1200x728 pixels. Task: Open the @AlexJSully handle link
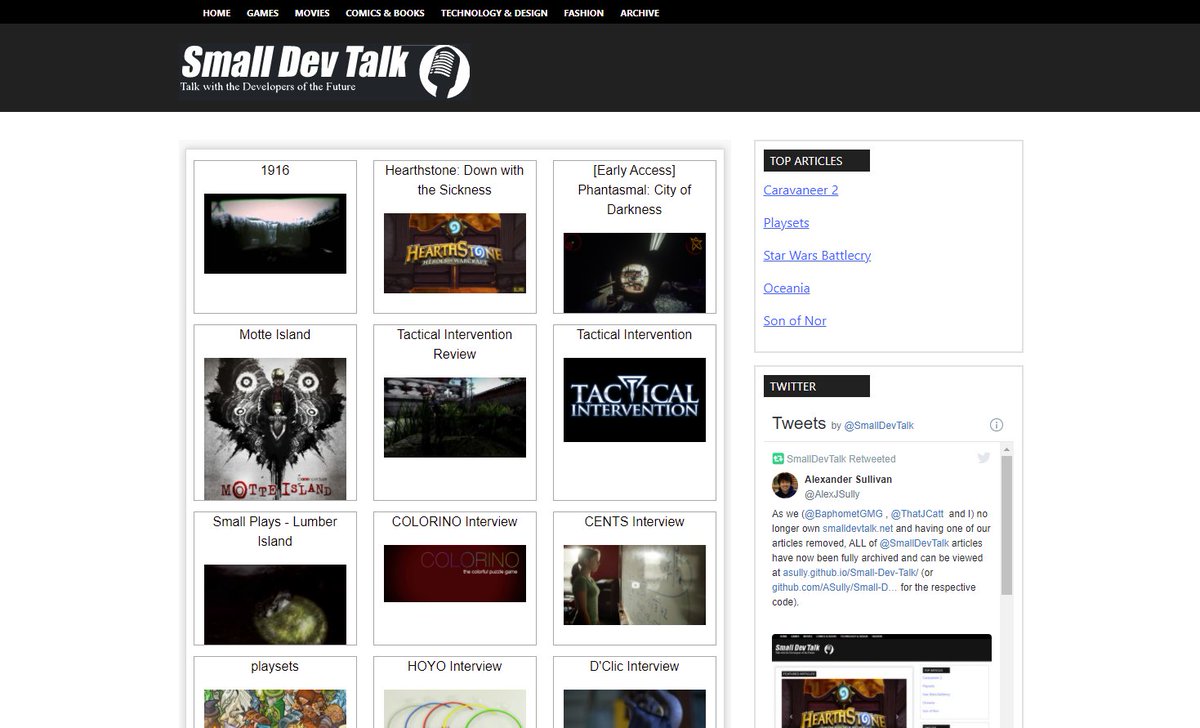click(x=832, y=494)
